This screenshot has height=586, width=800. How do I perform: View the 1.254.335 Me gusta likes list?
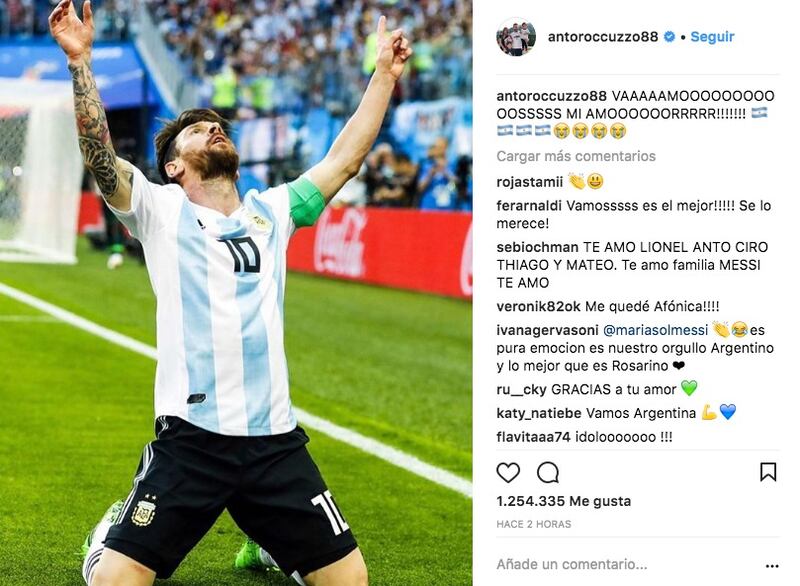(x=564, y=501)
